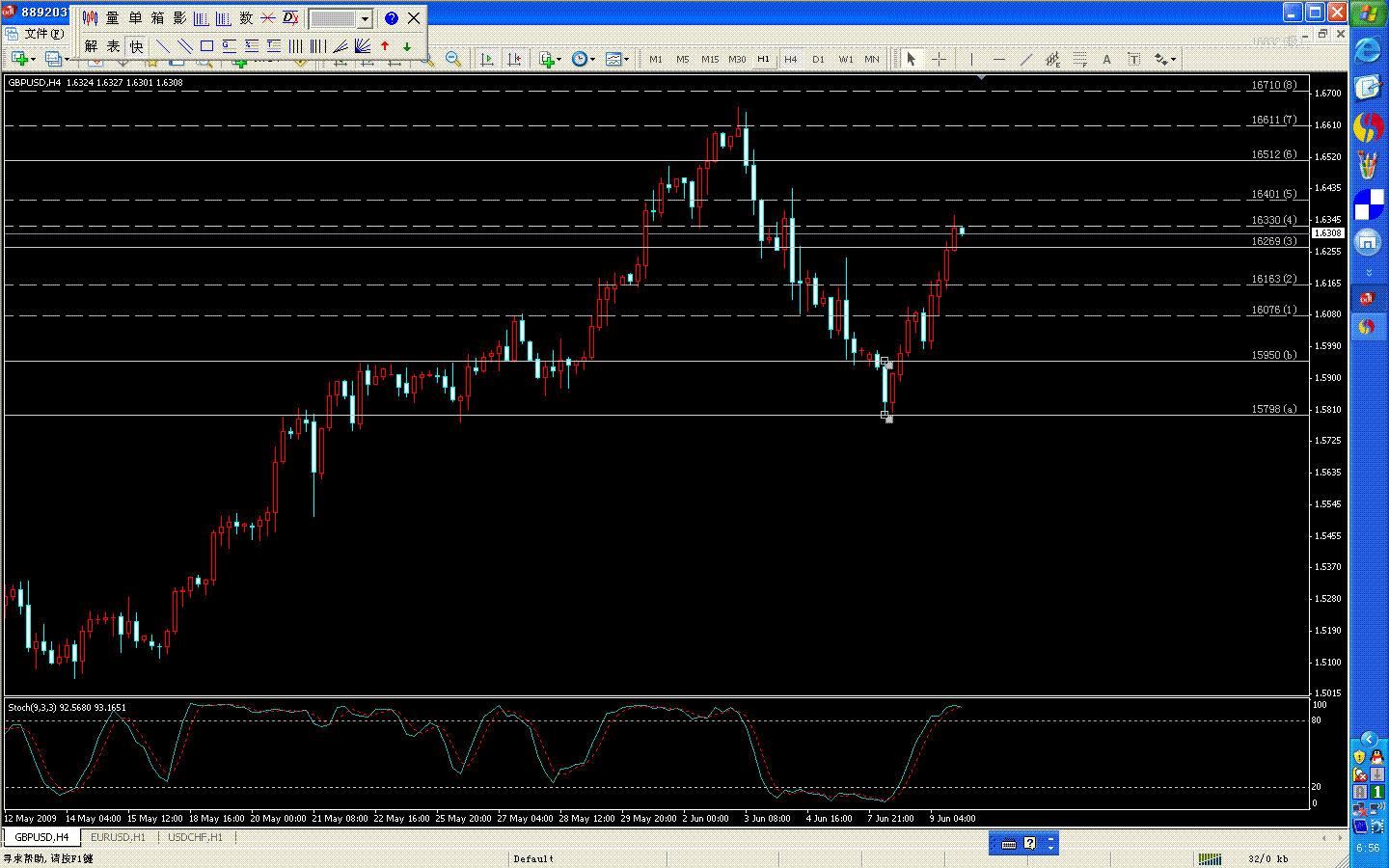Click the zoom out magnifier icon
The width and height of the screenshot is (1389, 868).
(x=453, y=59)
